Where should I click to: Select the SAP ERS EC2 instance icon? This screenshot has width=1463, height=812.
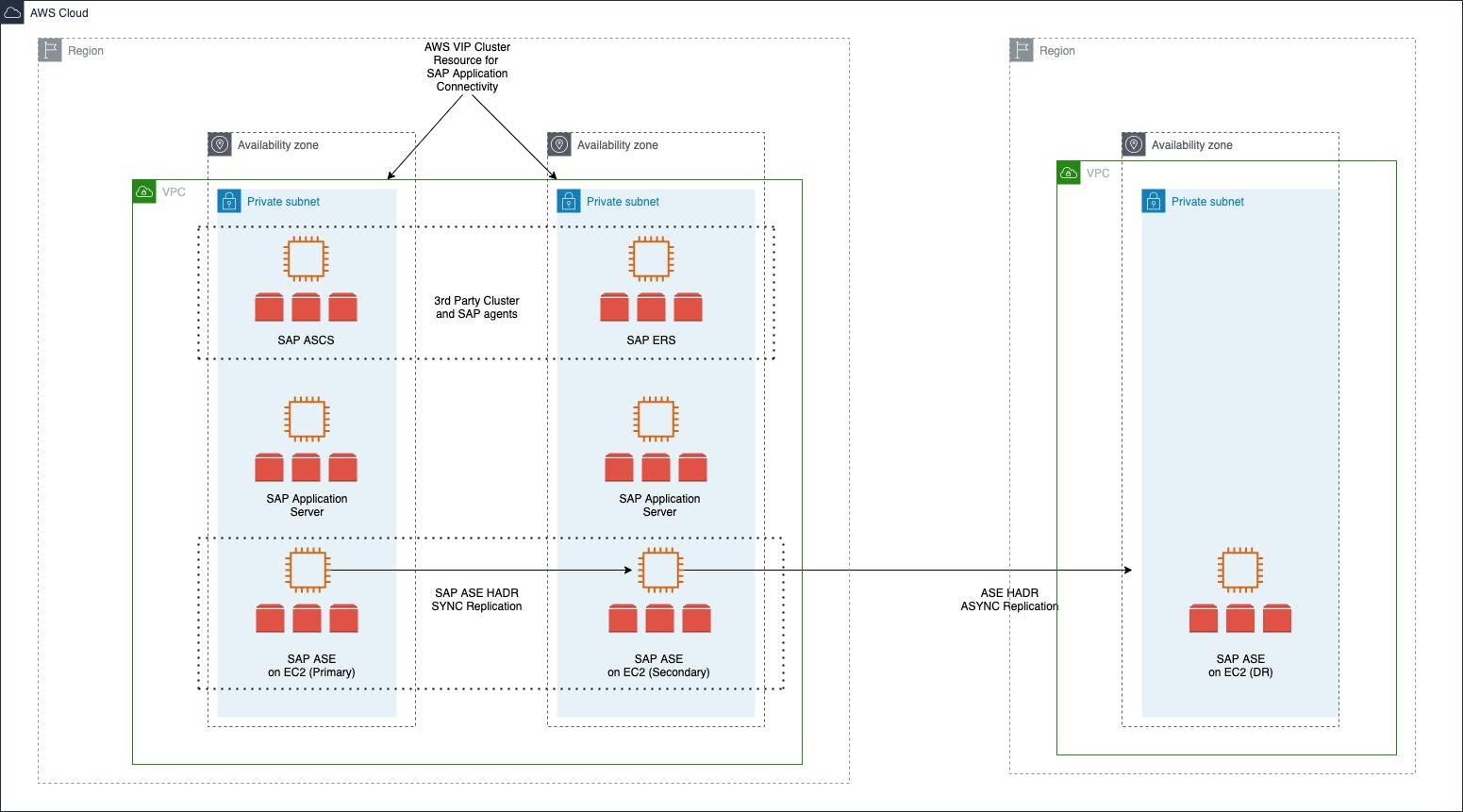click(651, 259)
